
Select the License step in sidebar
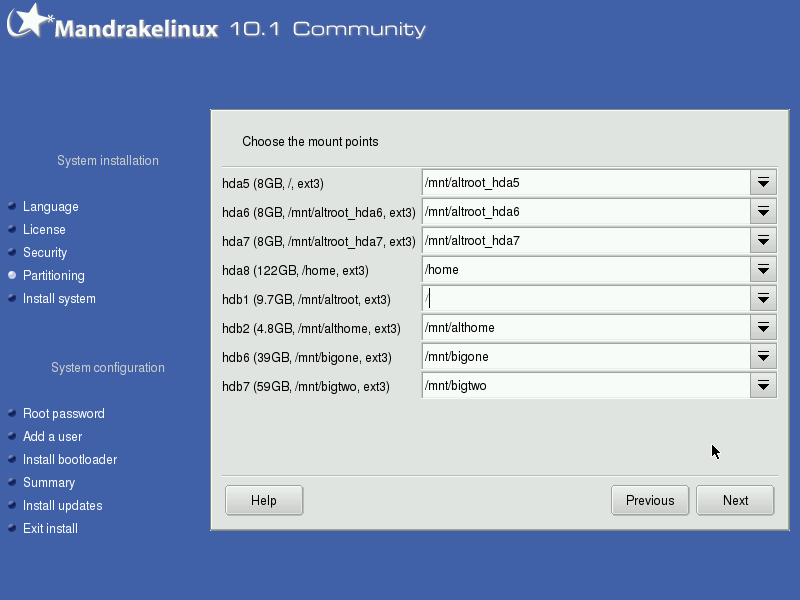pyautogui.click(x=44, y=230)
